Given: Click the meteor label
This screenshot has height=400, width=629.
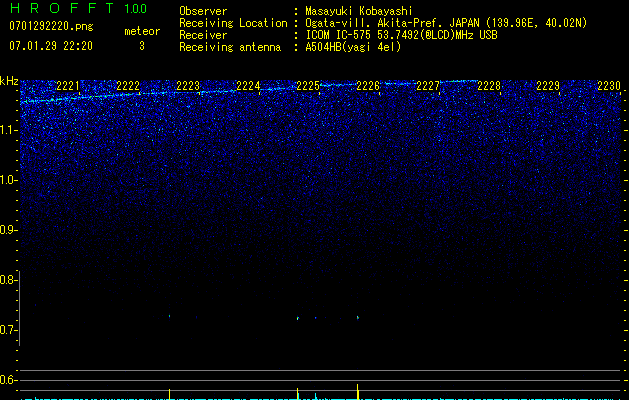Looking at the screenshot, I should 142,31.
